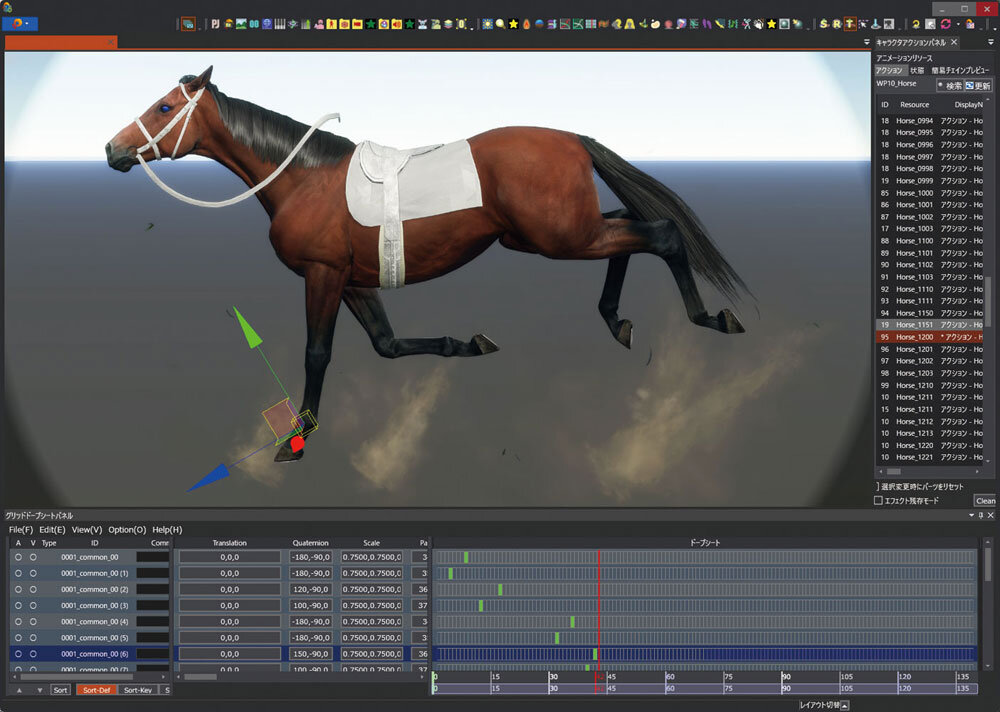Click the 更新 update button
This screenshot has width=1000, height=712.
coord(978,85)
